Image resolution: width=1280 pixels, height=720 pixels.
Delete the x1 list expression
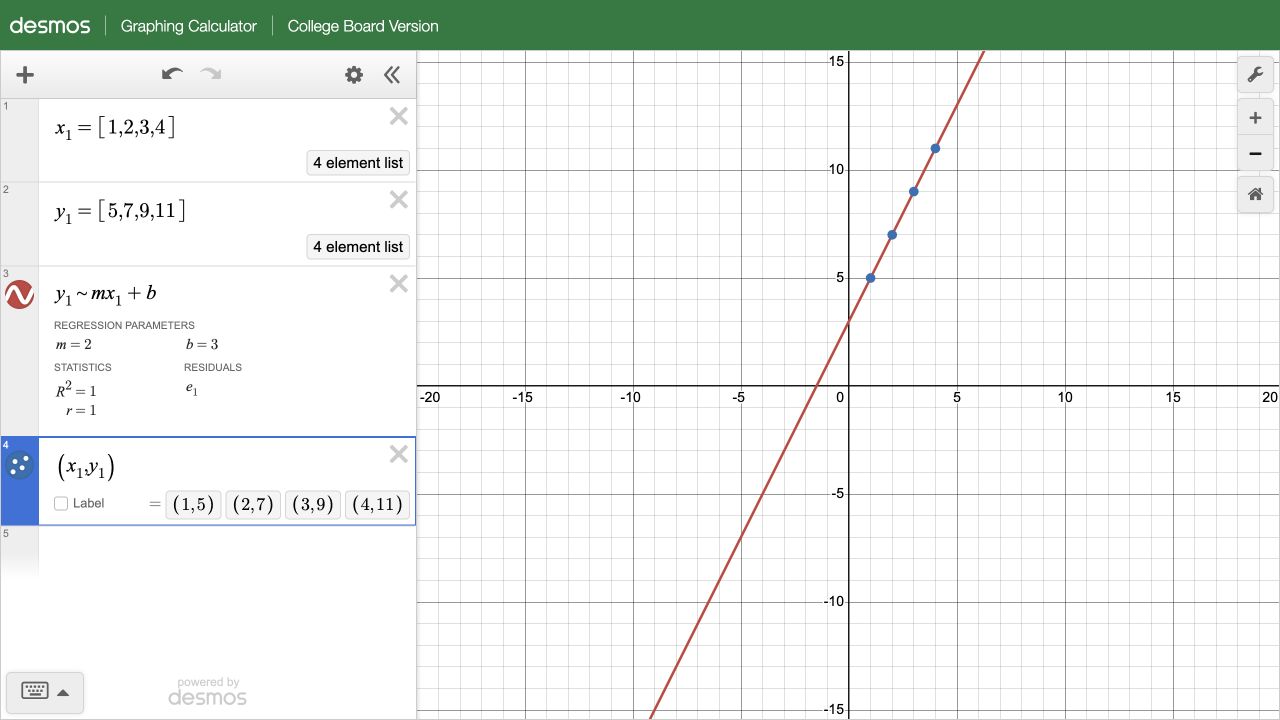[398, 116]
